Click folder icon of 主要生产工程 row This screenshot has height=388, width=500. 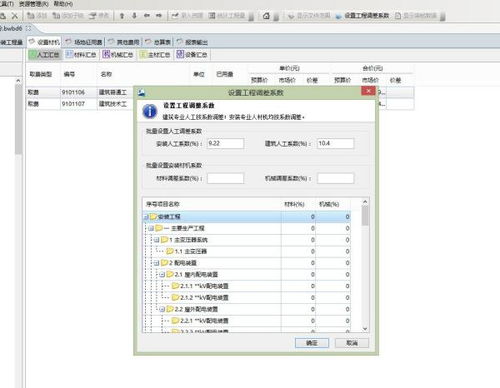(159, 228)
